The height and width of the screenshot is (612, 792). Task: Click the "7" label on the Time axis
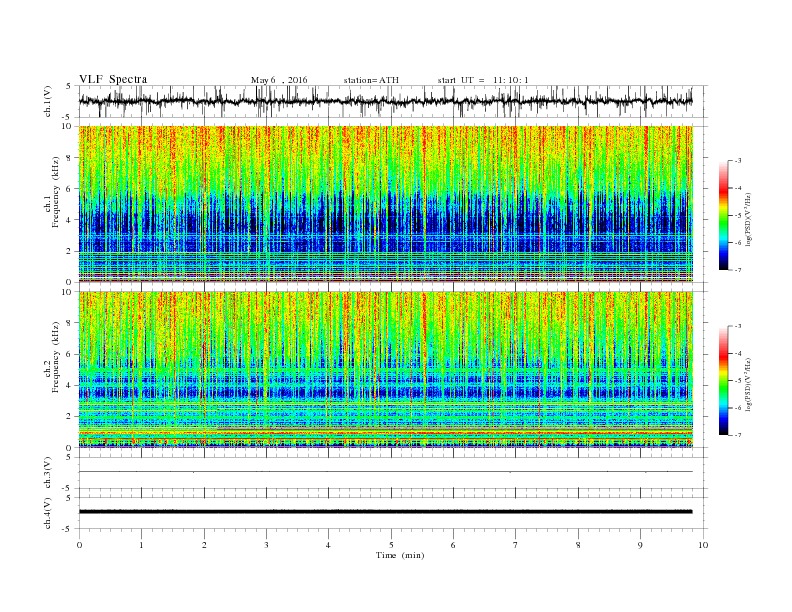coord(515,545)
